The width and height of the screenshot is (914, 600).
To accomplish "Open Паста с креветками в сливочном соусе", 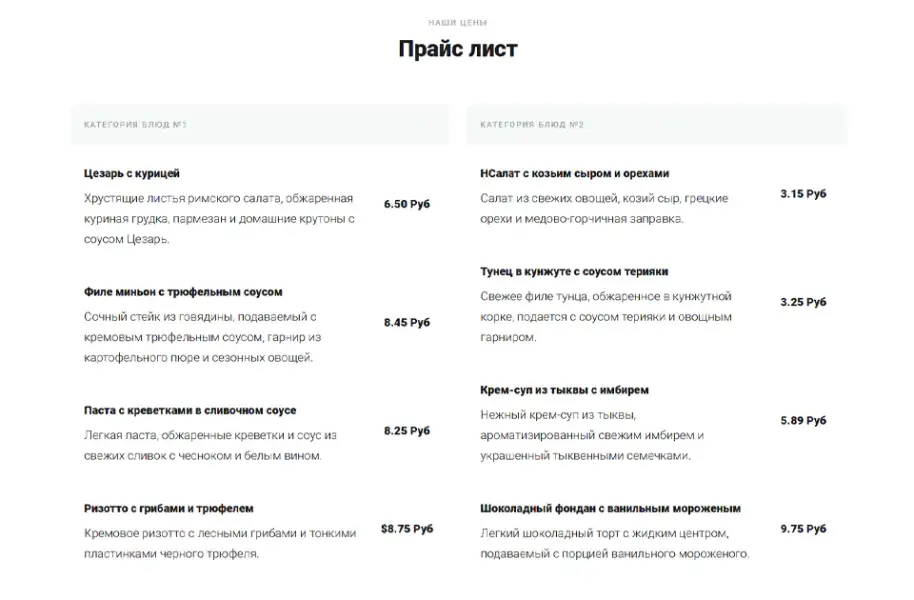I will 190,410.
